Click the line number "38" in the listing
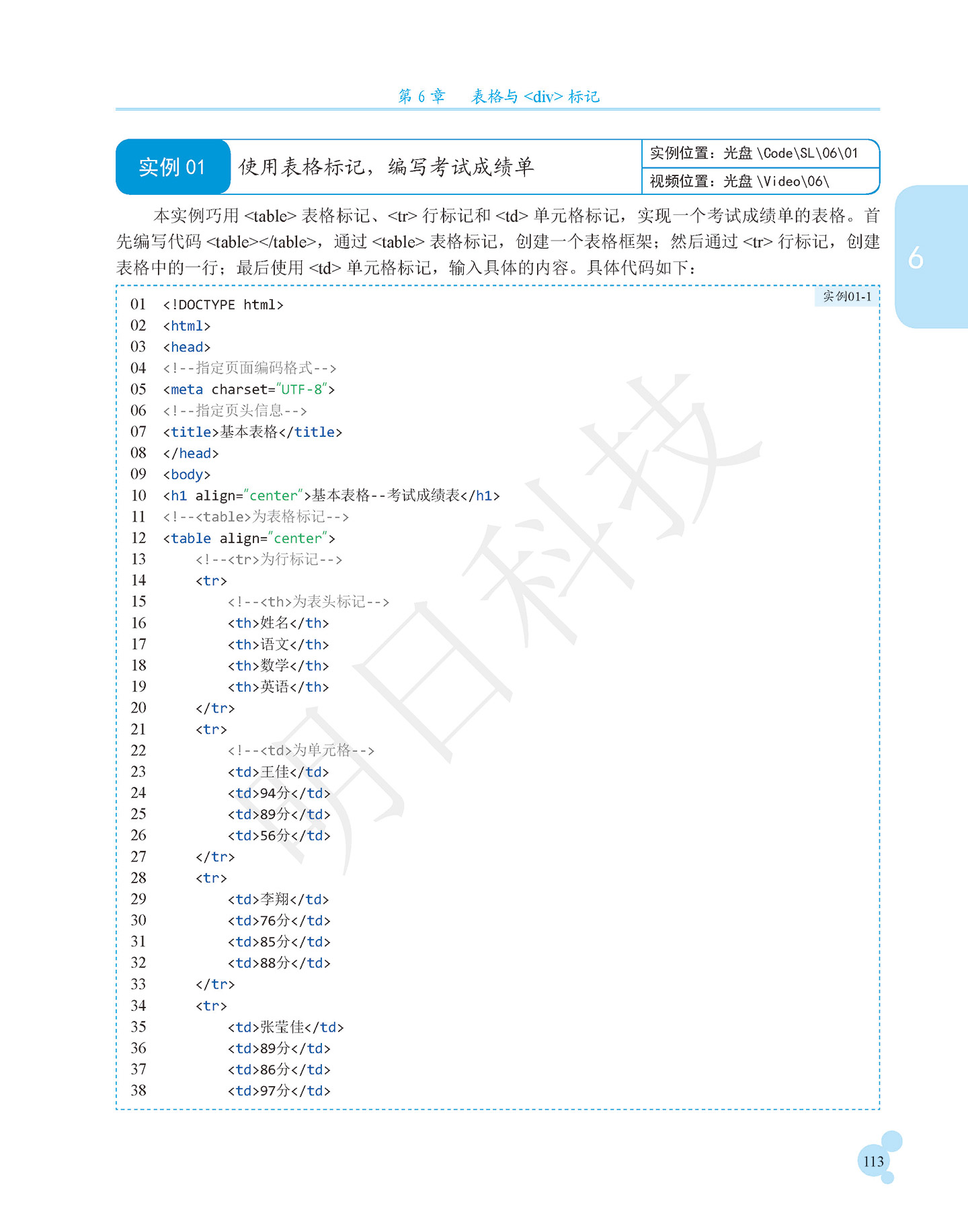This screenshot has width=968, height=1232. point(138,1091)
